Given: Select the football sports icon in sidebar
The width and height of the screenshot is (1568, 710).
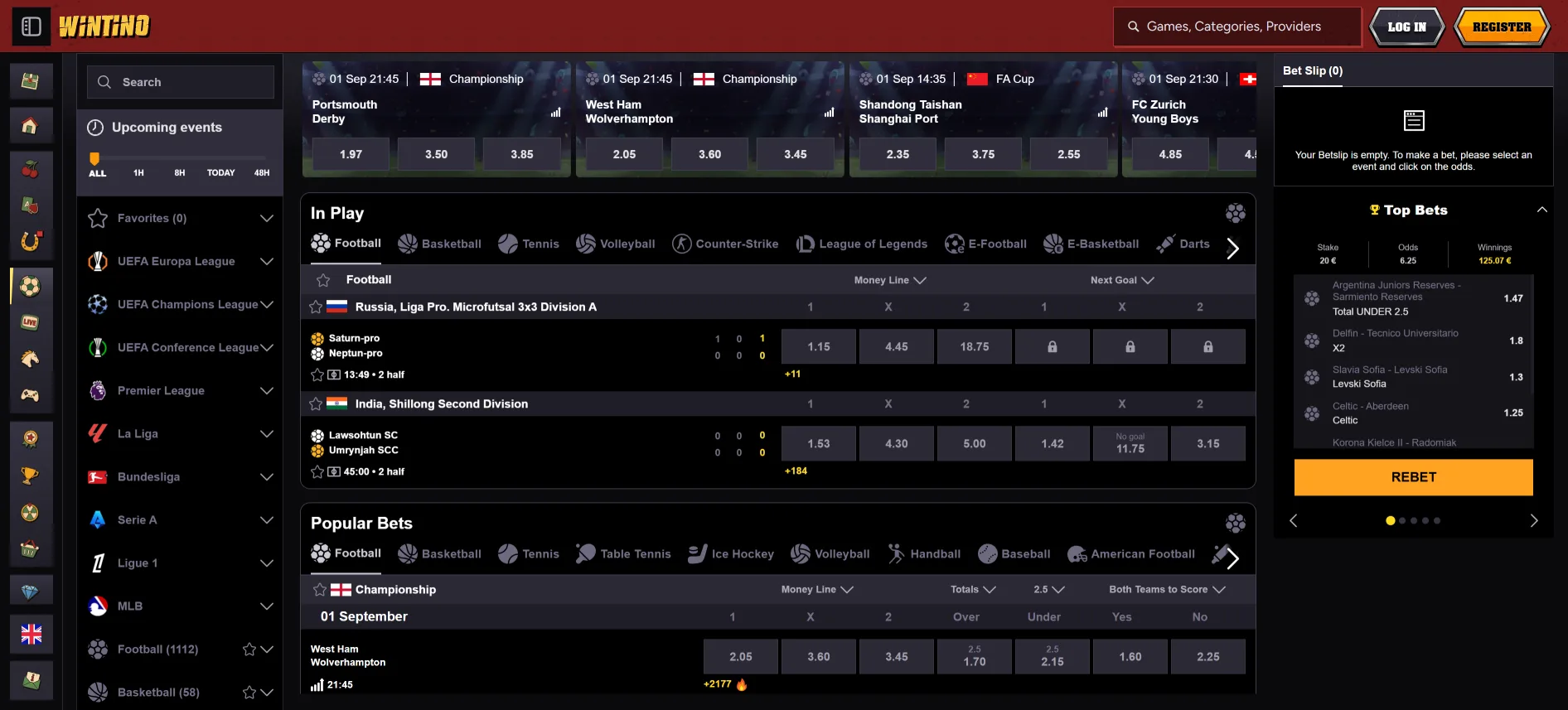Looking at the screenshot, I should point(31,287).
